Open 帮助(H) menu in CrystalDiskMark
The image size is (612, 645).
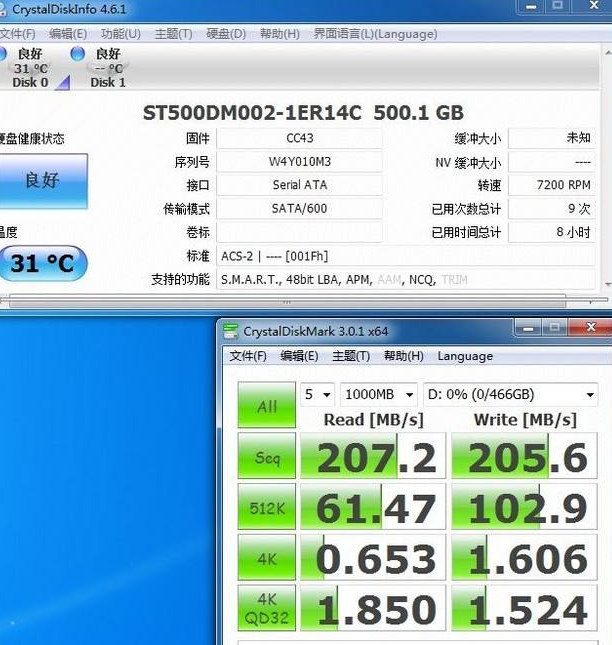(403, 356)
